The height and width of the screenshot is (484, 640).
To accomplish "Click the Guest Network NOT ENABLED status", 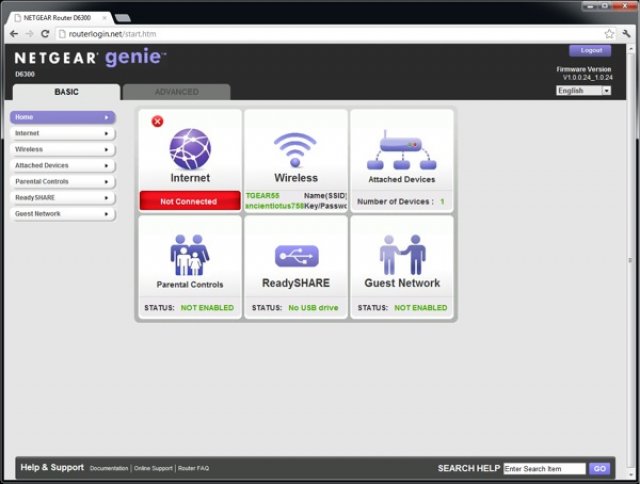I will click(x=420, y=308).
